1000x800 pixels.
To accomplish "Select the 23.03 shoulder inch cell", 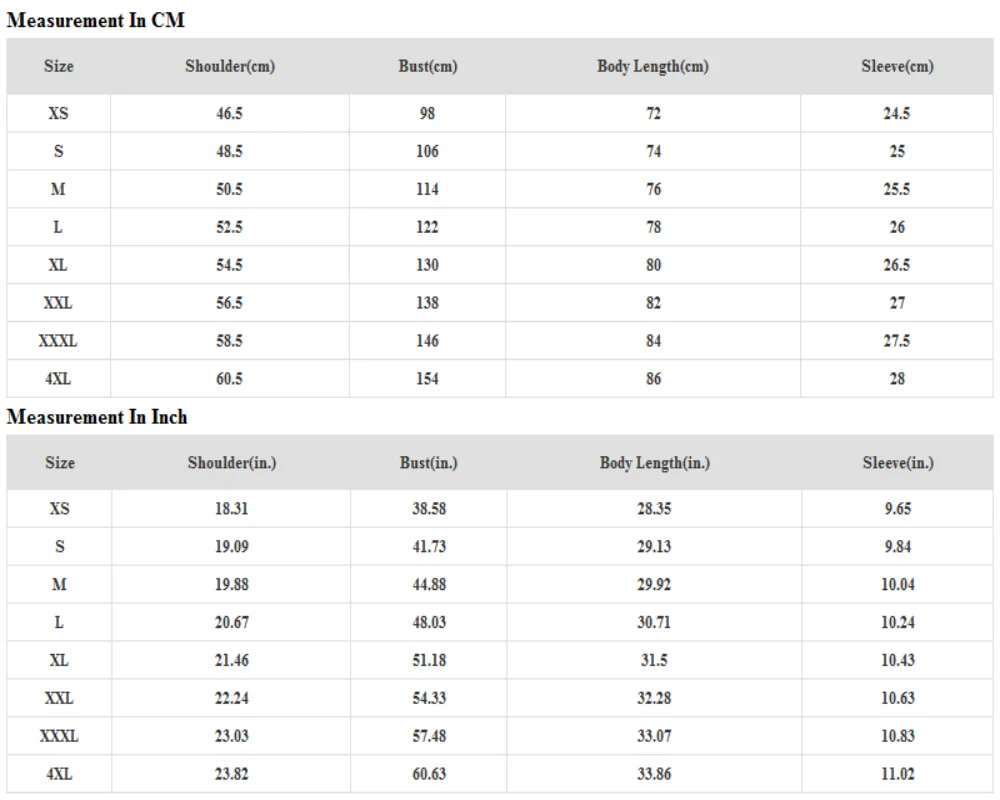I will tap(231, 736).
